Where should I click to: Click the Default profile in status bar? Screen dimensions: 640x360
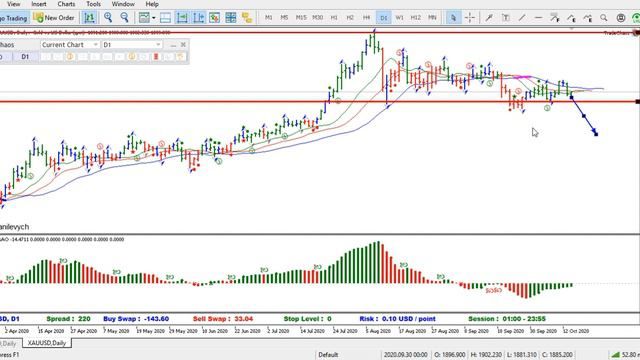[x=328, y=355]
